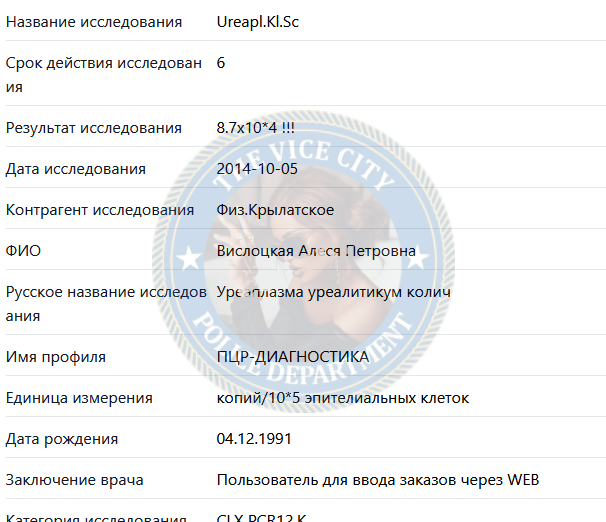Click the Ureapl.Kl.Sc study name value
606x522 pixels.
(x=257, y=22)
